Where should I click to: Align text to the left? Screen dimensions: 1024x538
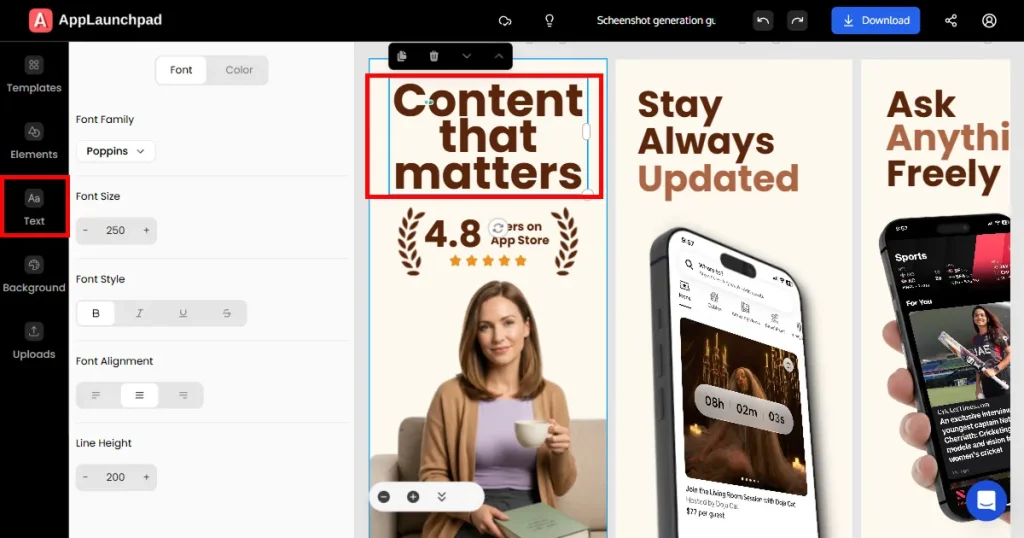(x=96, y=395)
